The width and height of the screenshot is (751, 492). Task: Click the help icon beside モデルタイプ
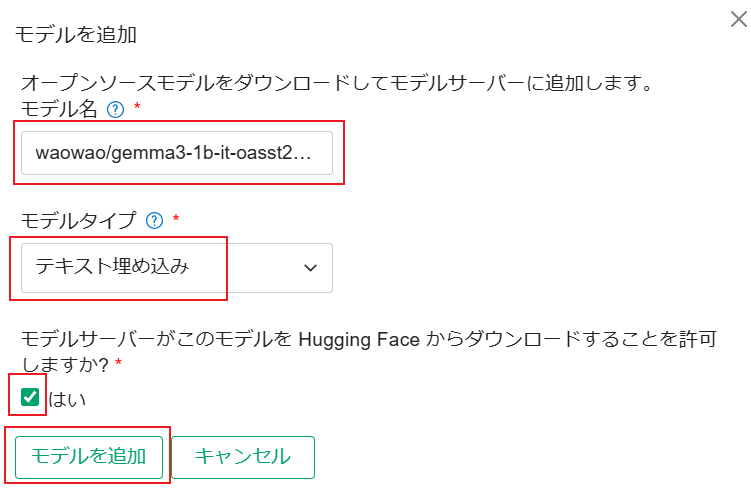[x=154, y=220]
